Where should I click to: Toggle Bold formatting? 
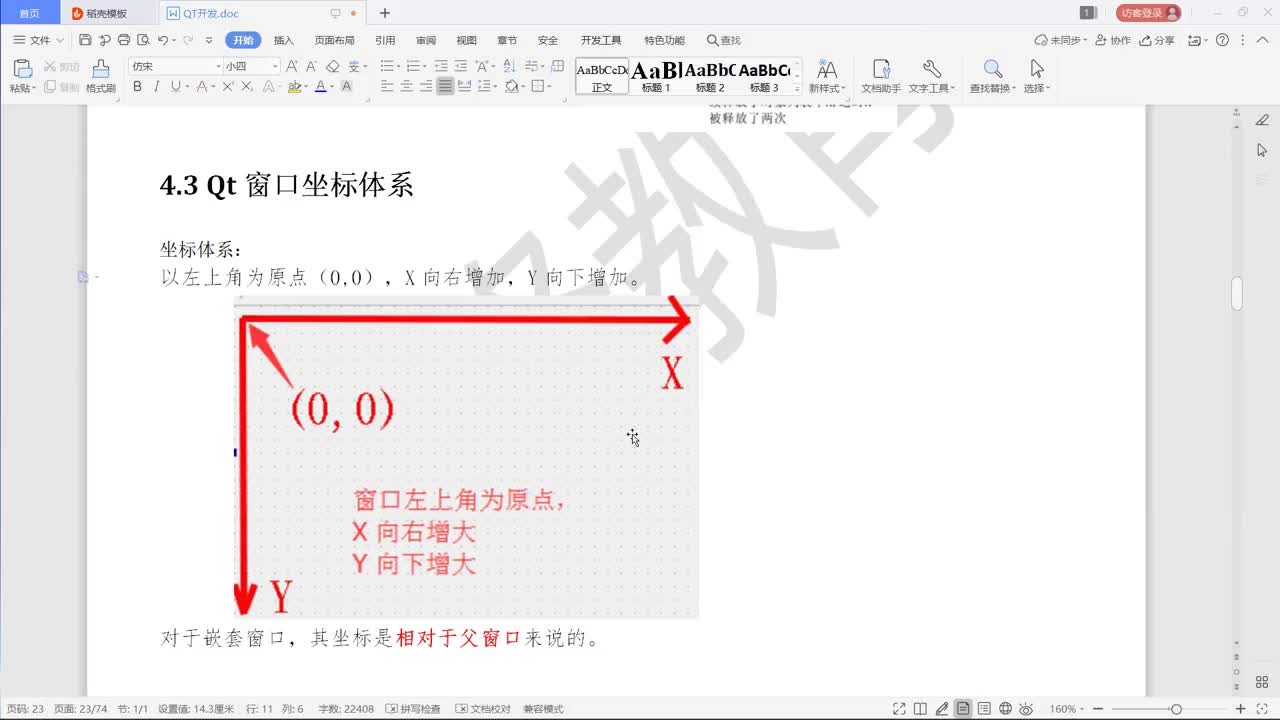tap(137, 87)
